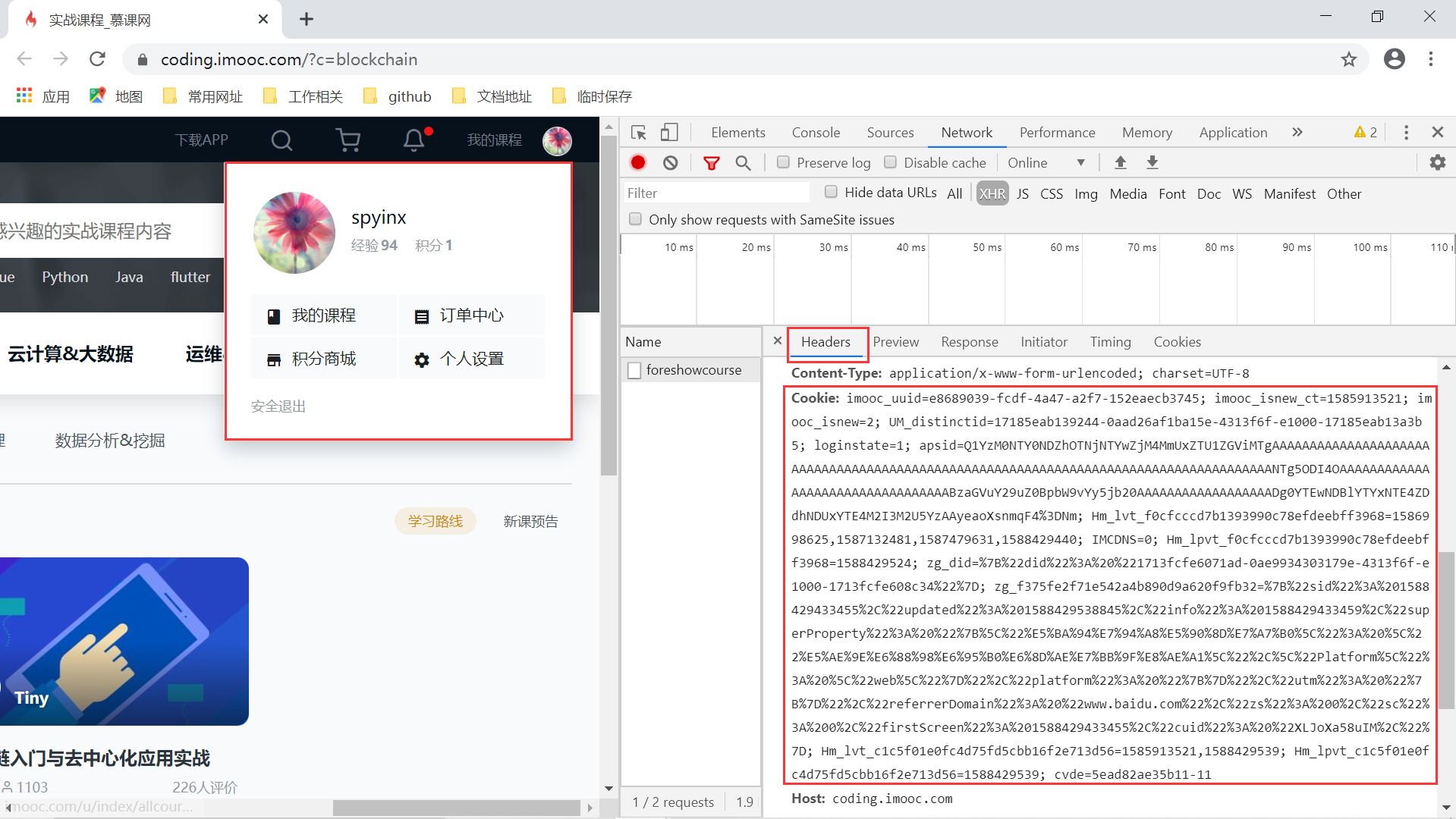Open Chrome profile account icon
This screenshot has width=1456, height=819.
click(x=1394, y=59)
